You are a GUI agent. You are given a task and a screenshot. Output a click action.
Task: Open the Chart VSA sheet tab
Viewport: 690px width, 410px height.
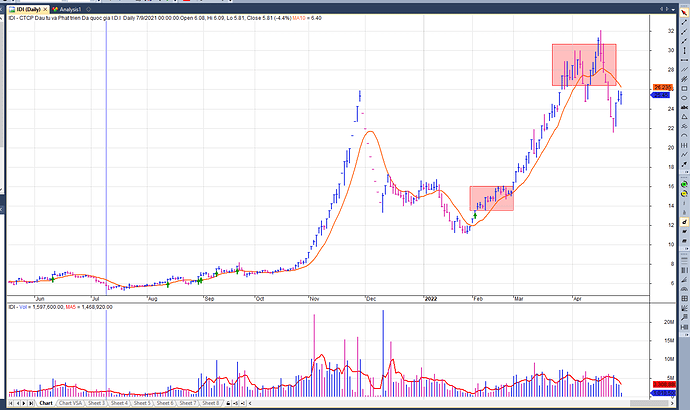(70, 403)
